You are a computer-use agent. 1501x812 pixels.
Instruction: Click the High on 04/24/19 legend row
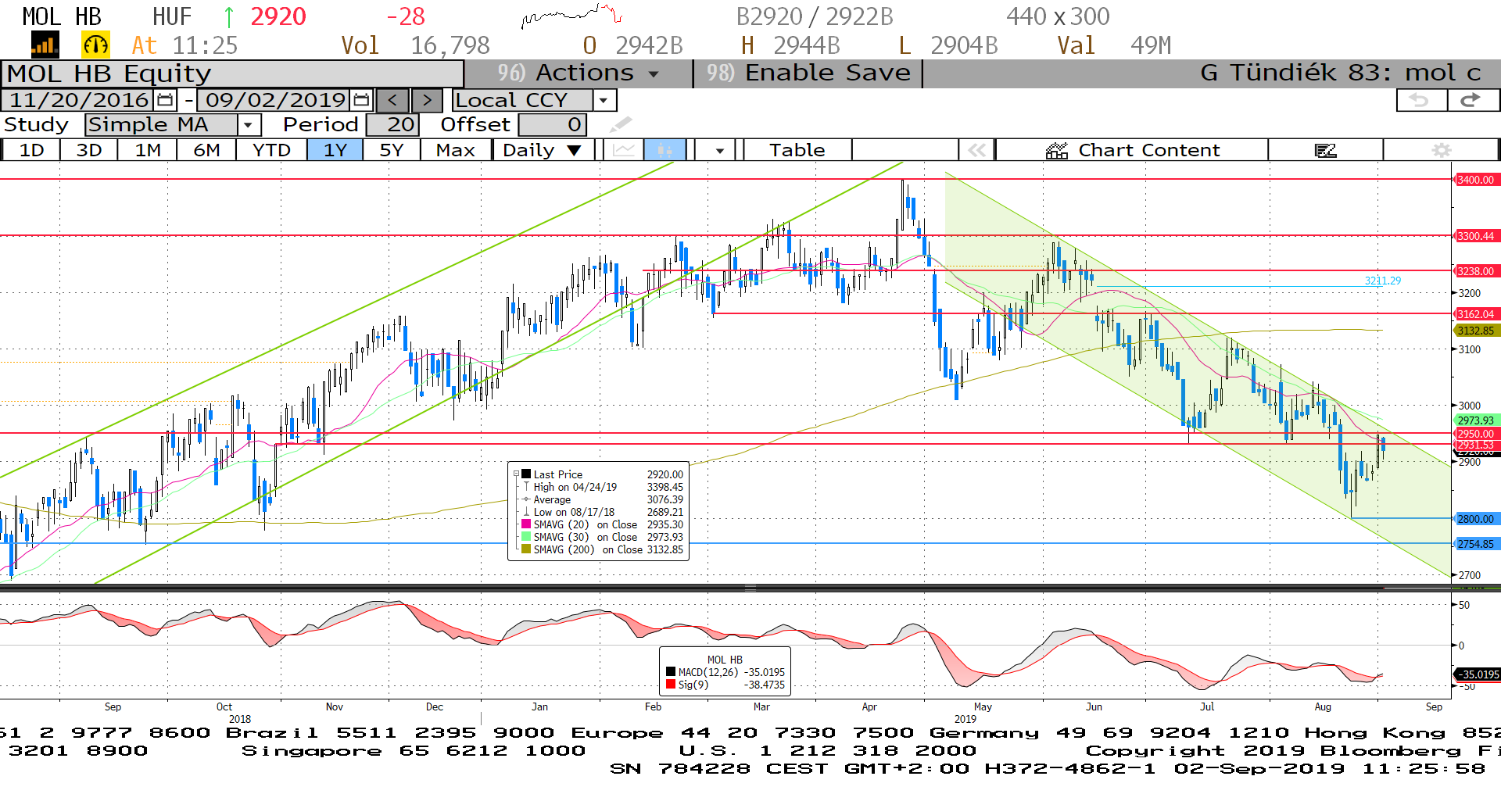(602, 487)
